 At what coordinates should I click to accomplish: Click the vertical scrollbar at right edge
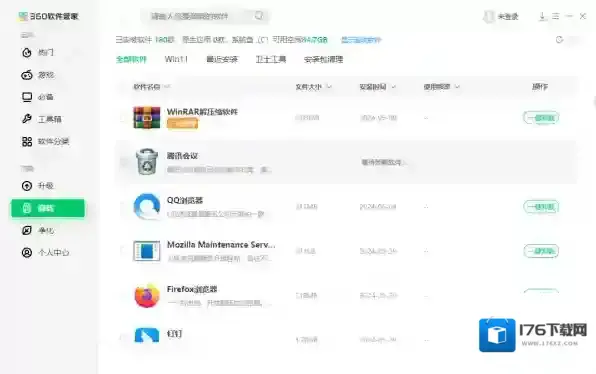[594, 103]
